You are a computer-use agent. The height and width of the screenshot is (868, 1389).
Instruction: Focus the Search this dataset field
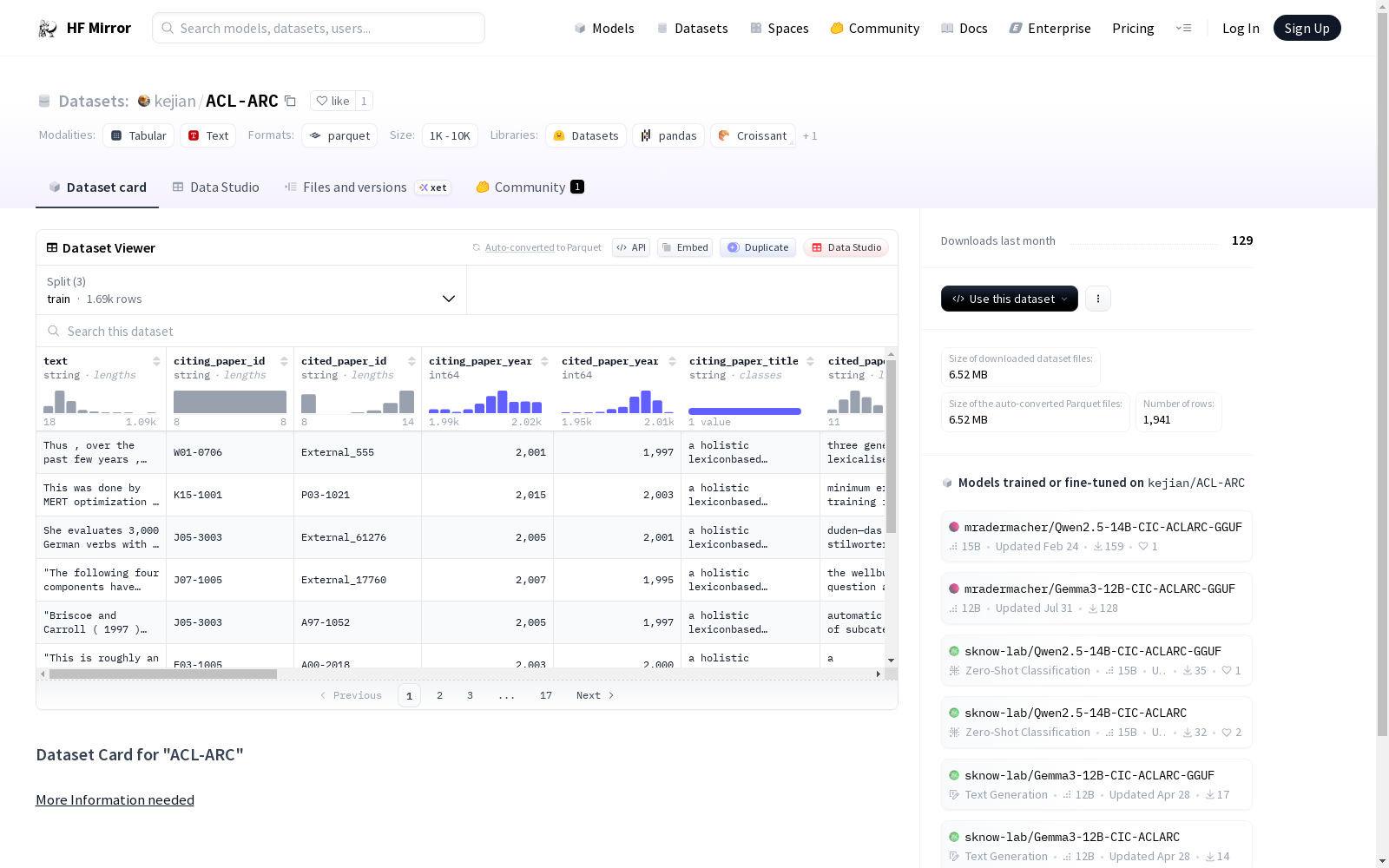click(467, 332)
